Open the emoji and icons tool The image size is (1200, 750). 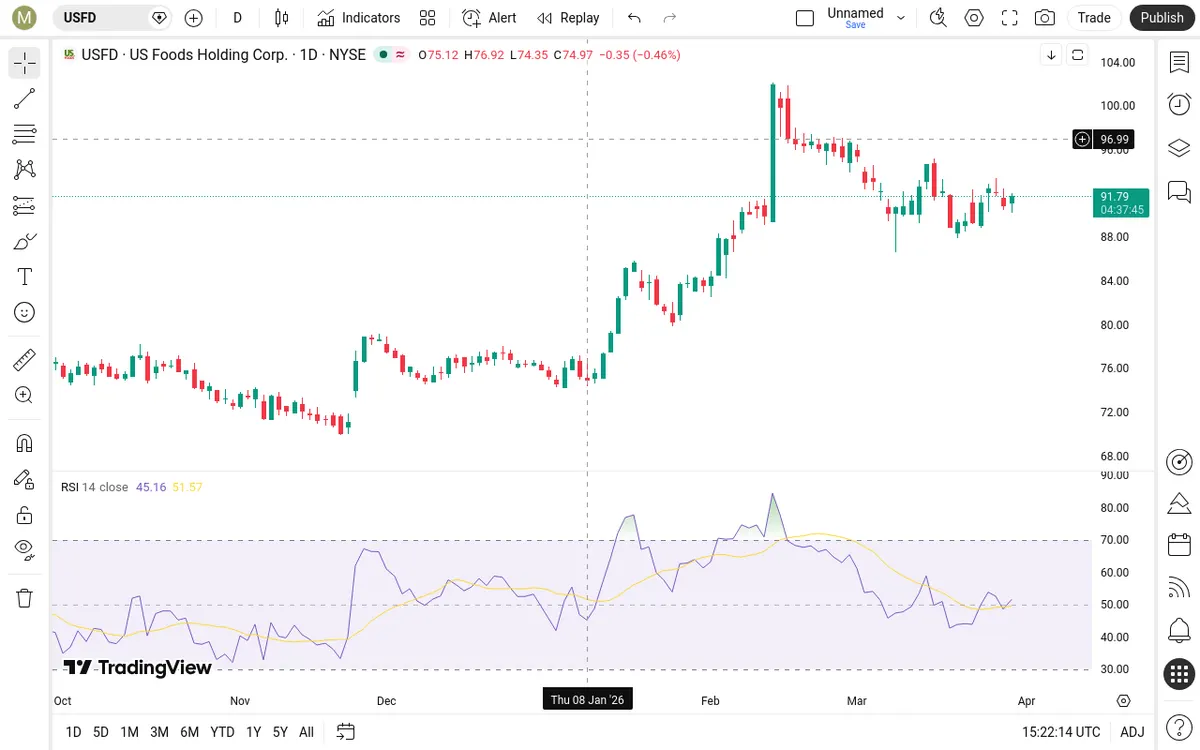coord(25,313)
